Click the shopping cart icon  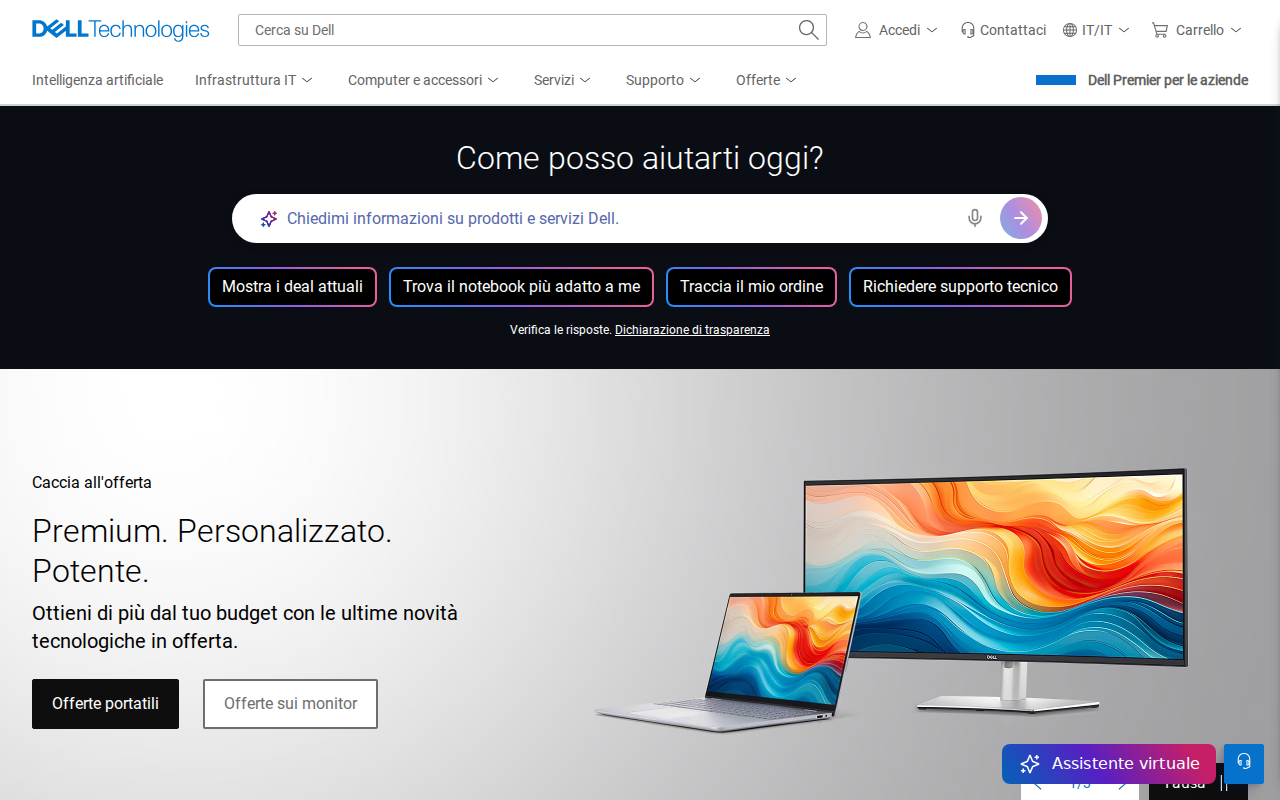tap(1160, 30)
